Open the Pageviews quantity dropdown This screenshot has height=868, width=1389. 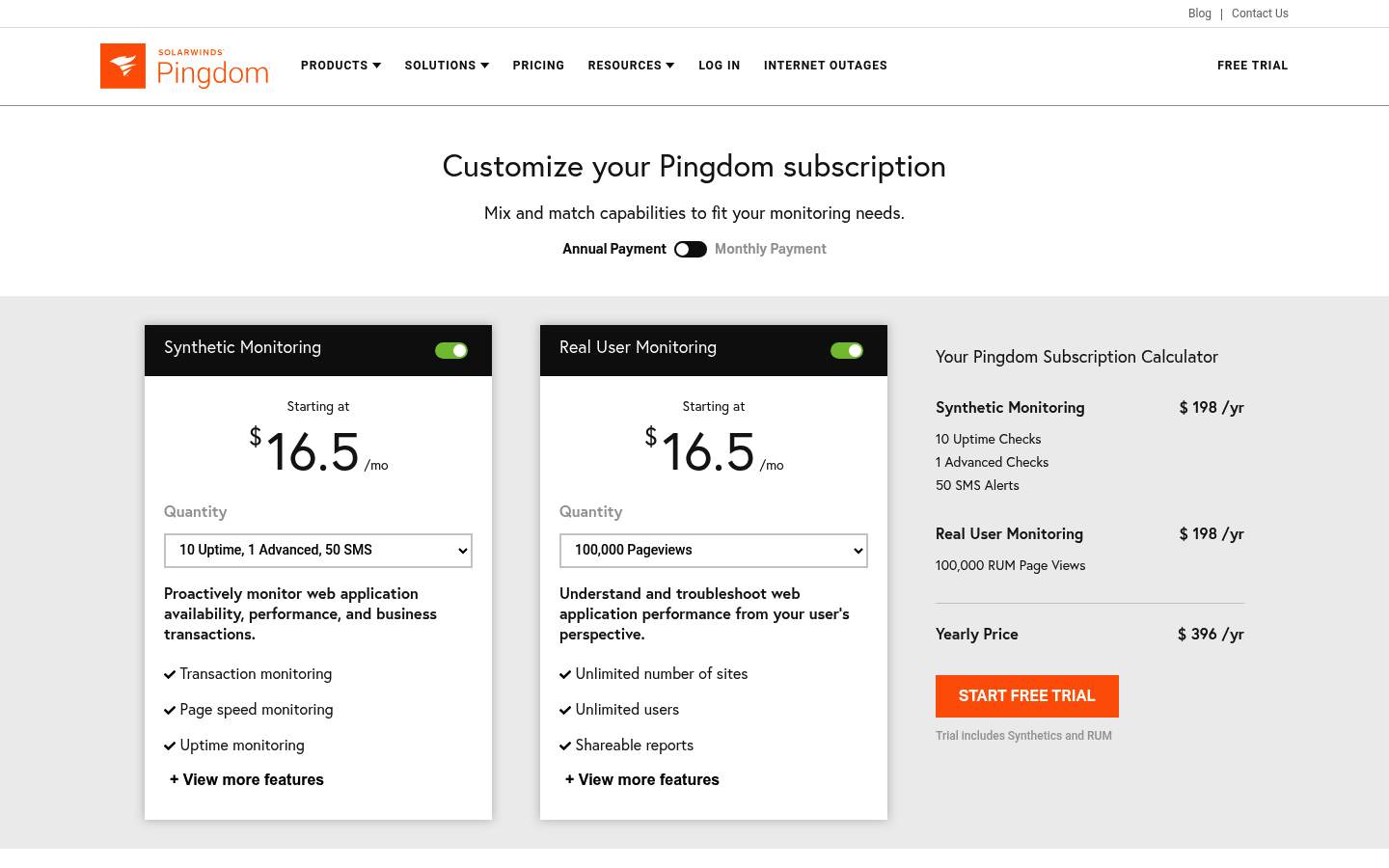click(x=714, y=551)
